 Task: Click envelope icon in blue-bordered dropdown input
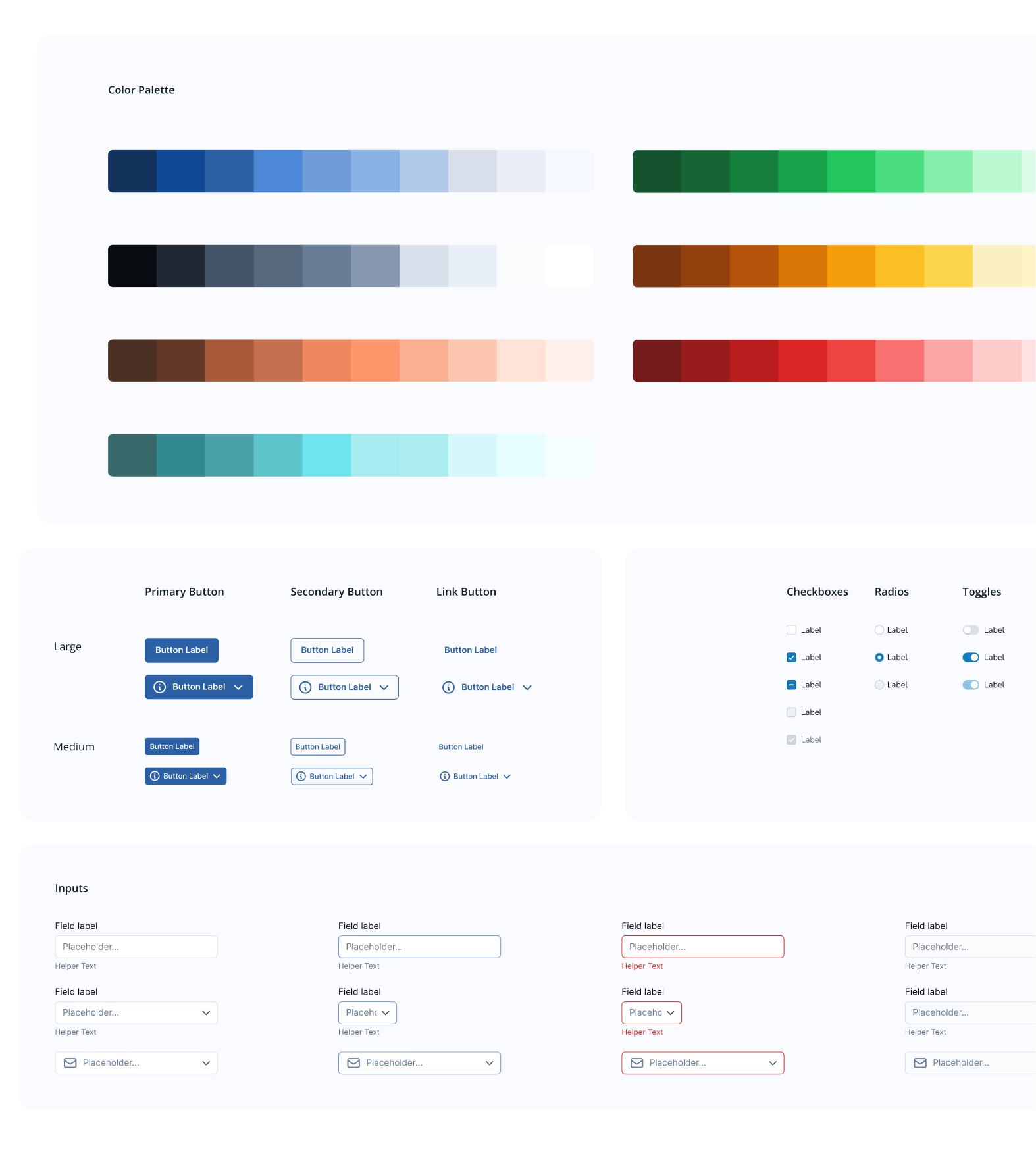pos(353,1063)
